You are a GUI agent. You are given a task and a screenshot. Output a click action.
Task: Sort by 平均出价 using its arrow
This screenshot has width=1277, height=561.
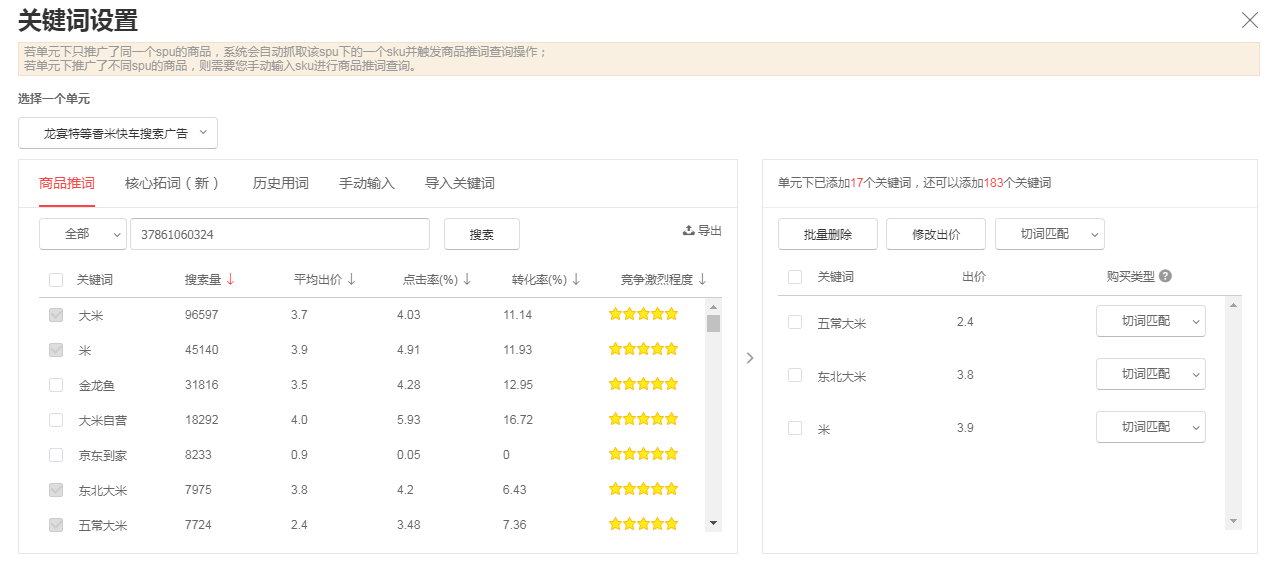click(x=351, y=279)
